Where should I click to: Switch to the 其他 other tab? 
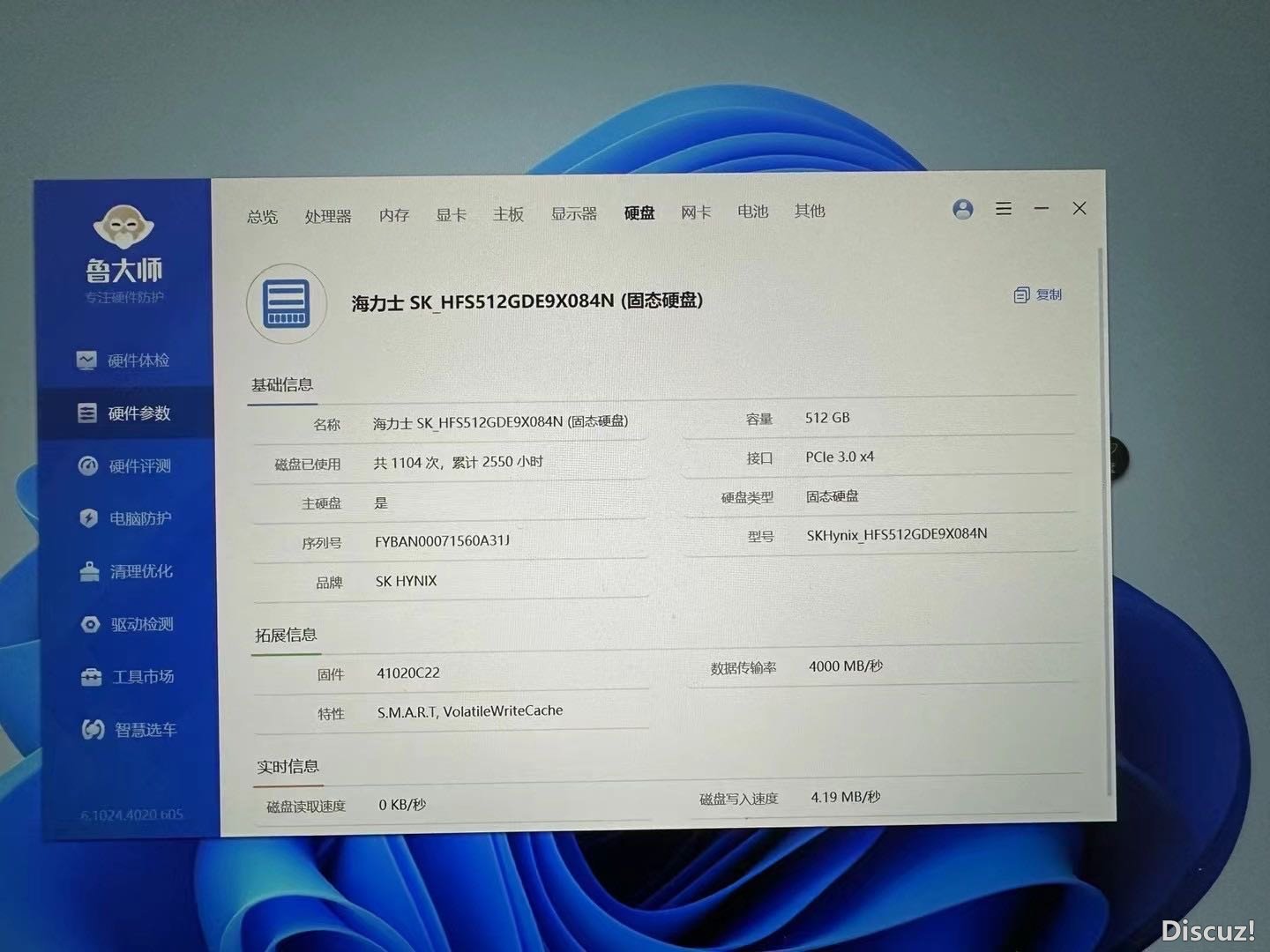[810, 211]
